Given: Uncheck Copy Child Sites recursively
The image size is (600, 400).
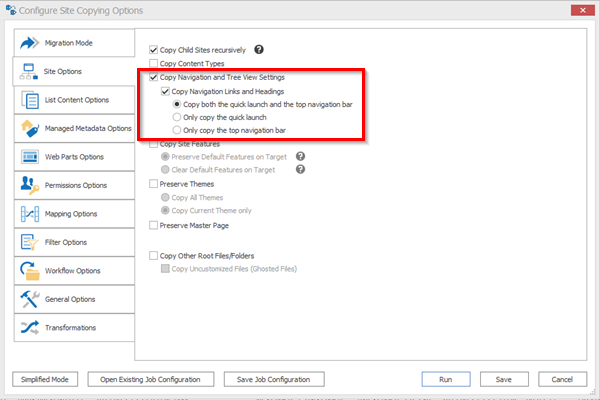Looking at the screenshot, I should (153, 49).
